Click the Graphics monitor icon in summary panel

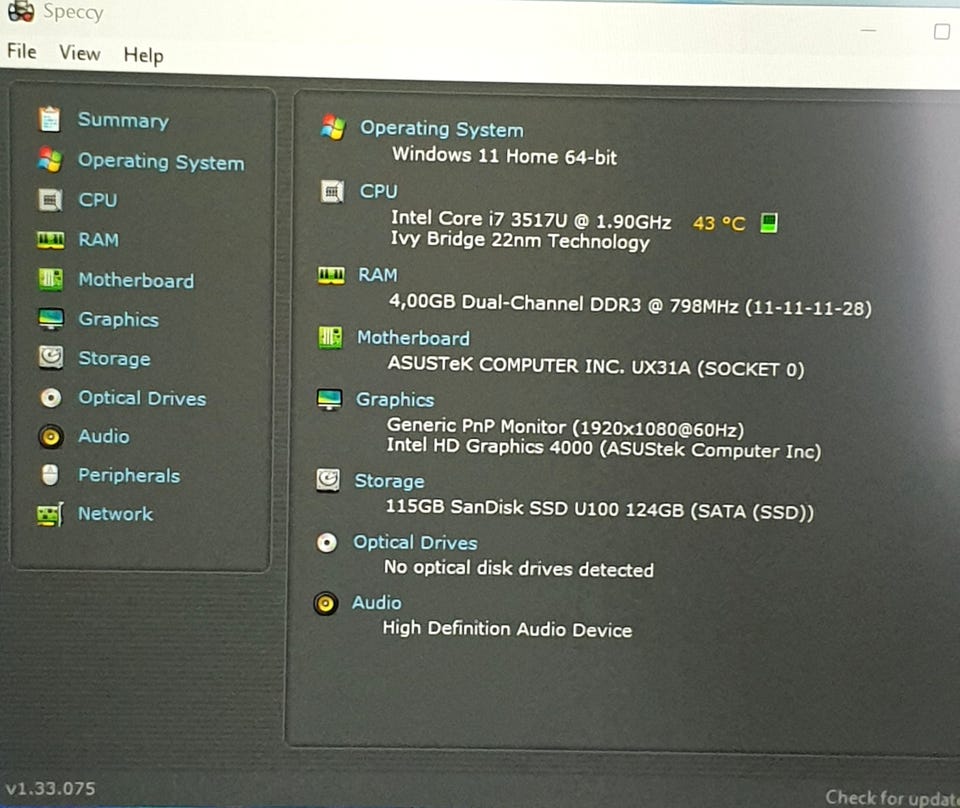[x=329, y=399]
